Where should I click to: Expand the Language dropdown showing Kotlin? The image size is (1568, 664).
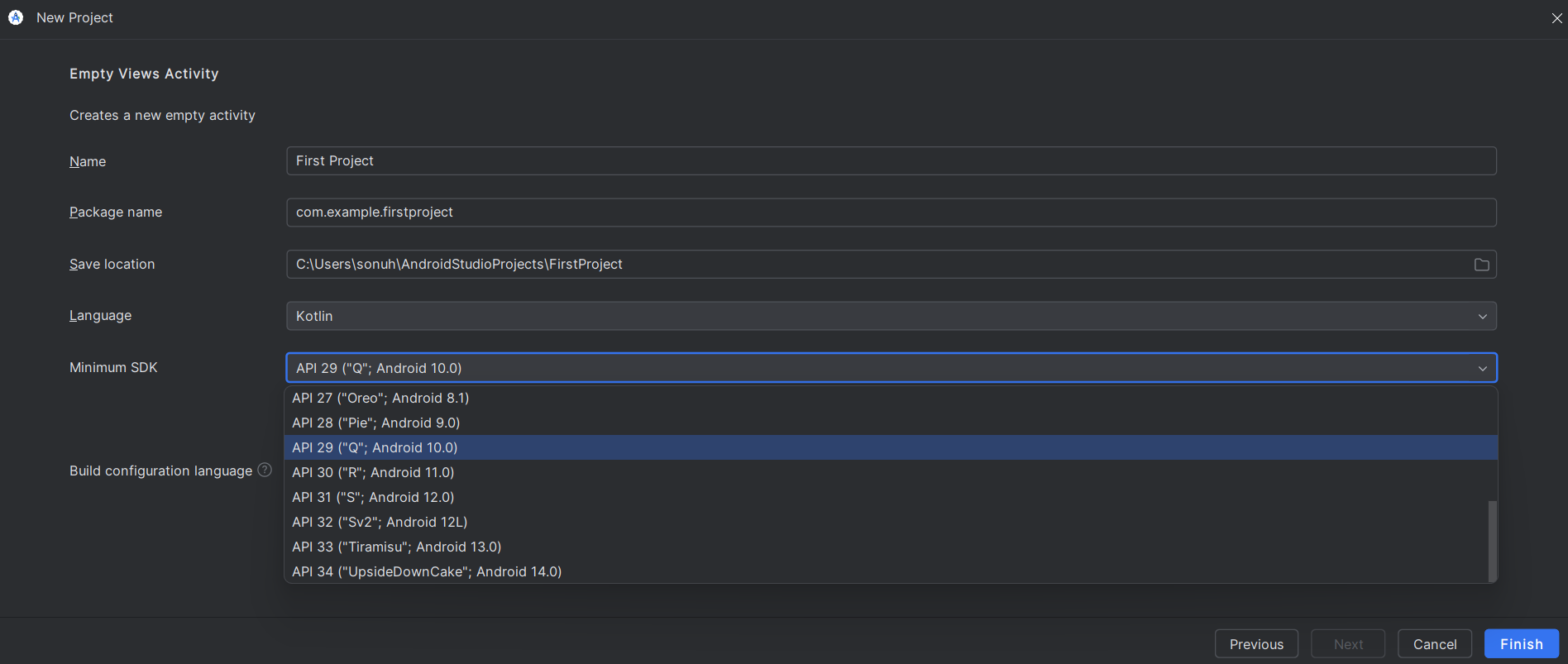pos(1482,316)
